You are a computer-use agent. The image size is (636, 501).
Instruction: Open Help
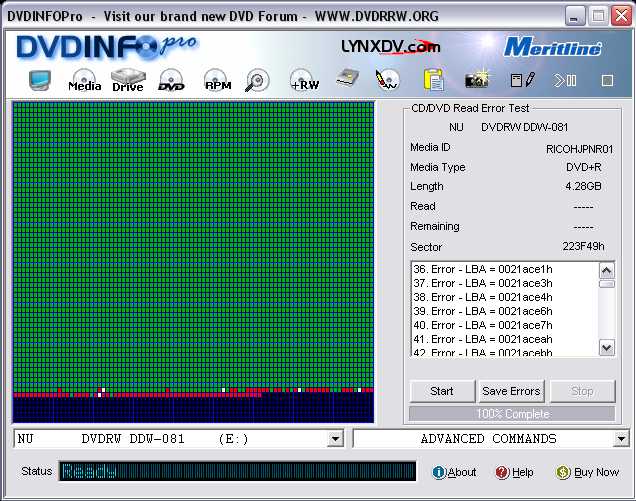tap(514, 472)
